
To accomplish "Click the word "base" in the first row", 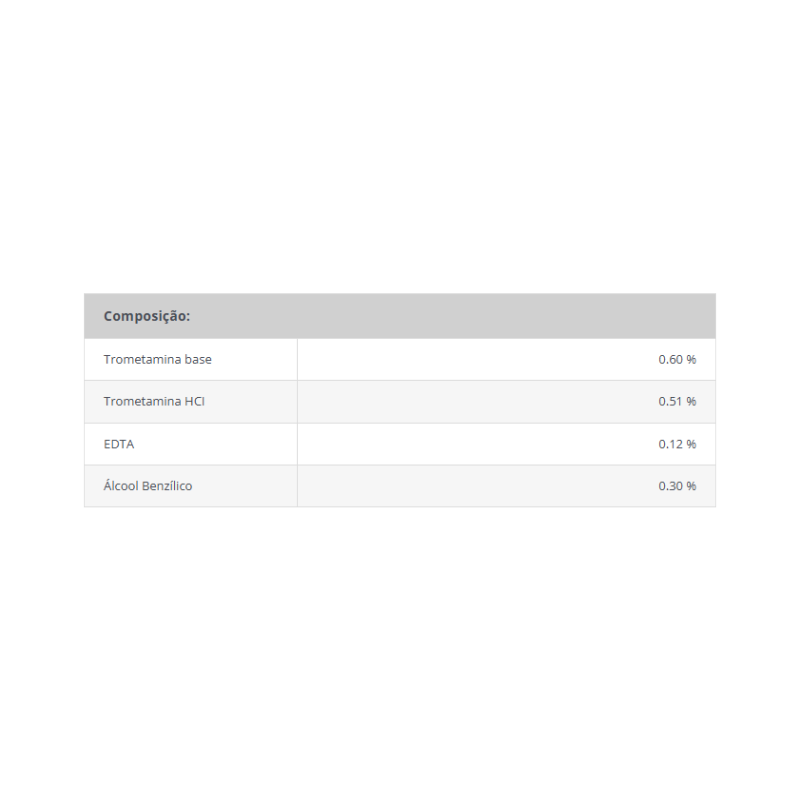I will pyautogui.click(x=198, y=360).
